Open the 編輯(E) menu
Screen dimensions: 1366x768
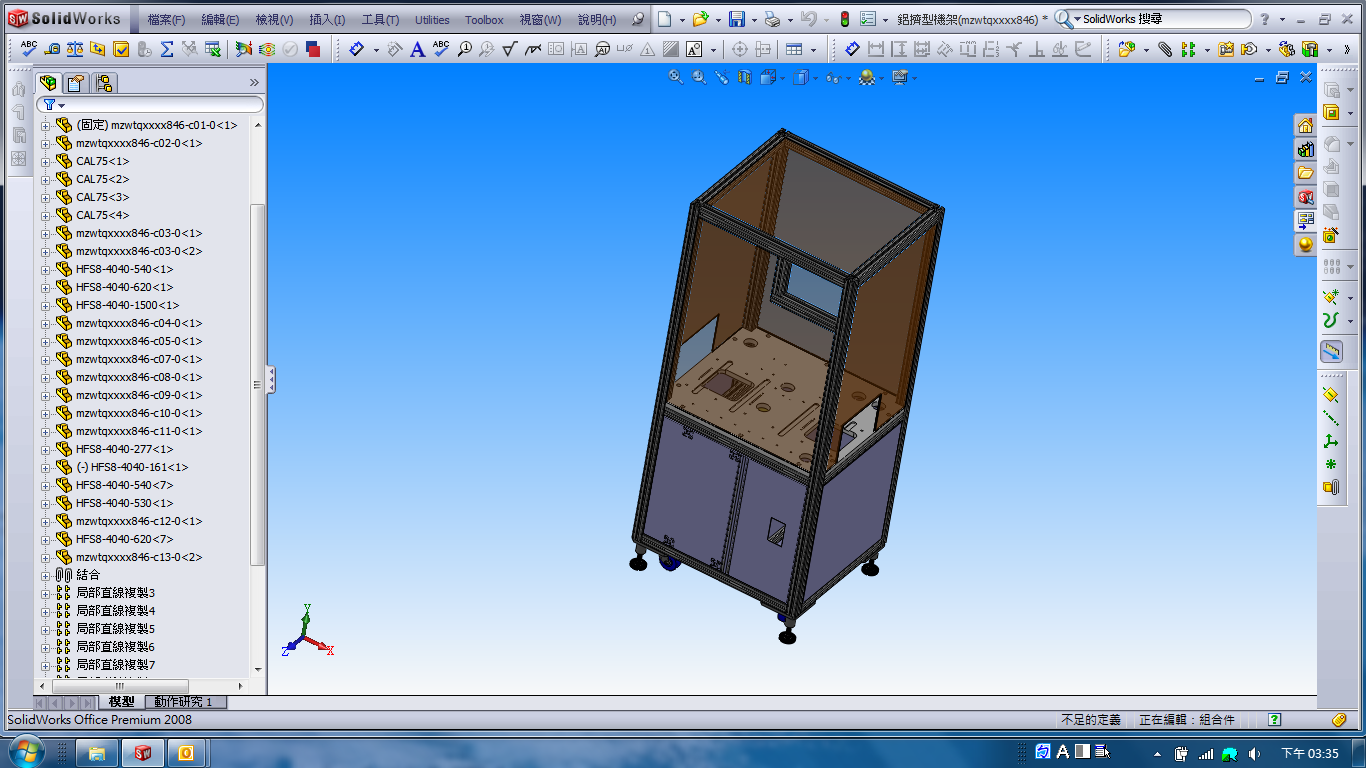click(220, 20)
